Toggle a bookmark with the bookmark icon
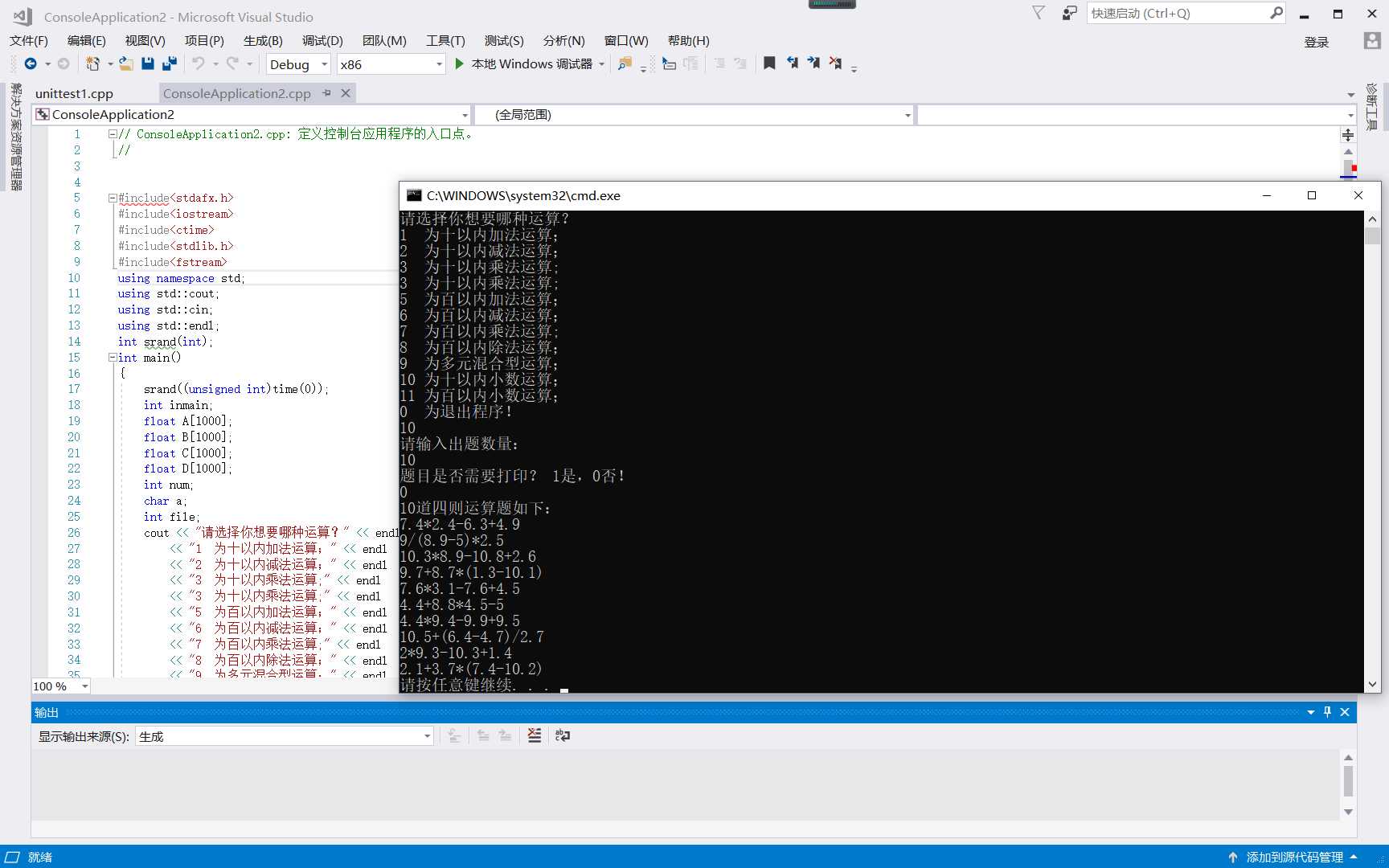1389x868 pixels. pos(769,63)
